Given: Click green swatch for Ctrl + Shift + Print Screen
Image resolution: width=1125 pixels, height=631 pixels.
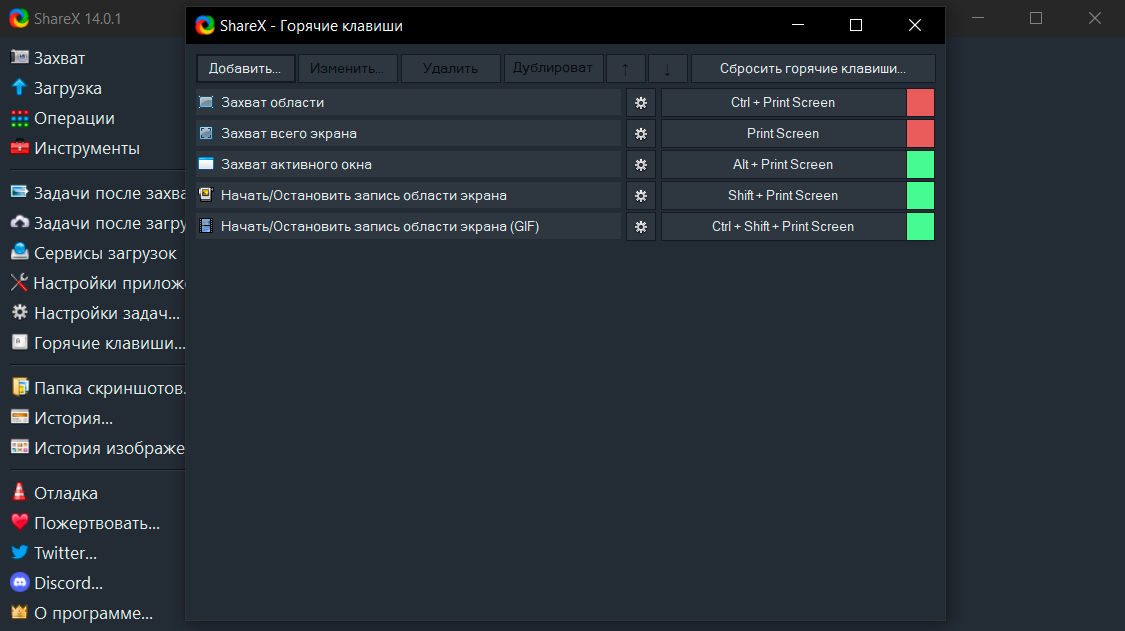Looking at the screenshot, I should point(921,226).
